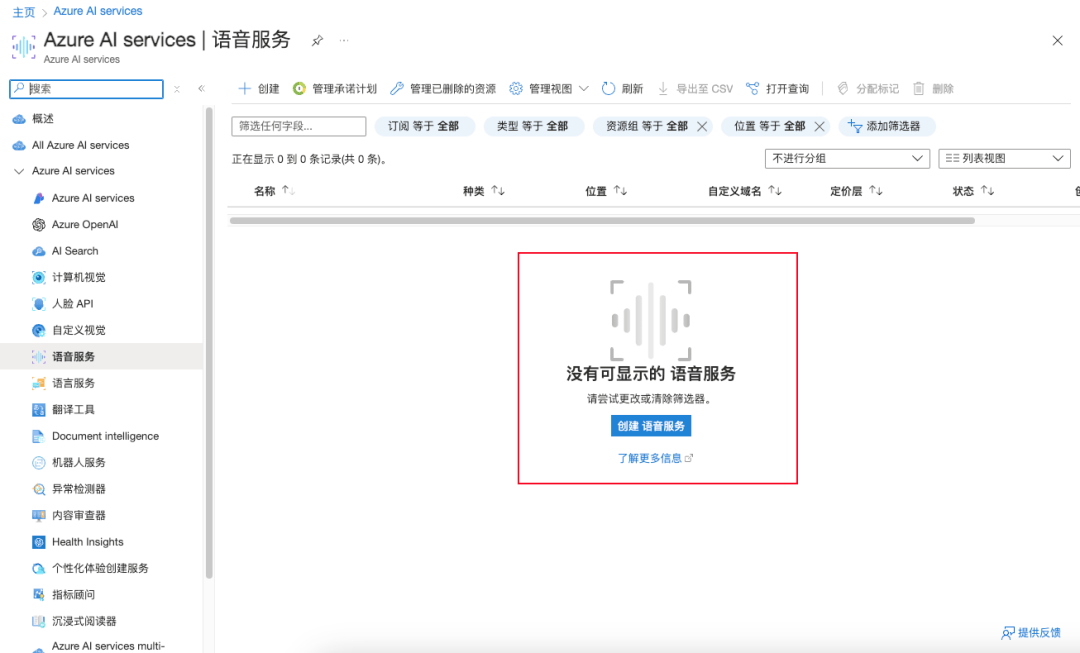Sort the table by 自定义域名 column
This screenshot has height=653, width=1080.
[745, 191]
